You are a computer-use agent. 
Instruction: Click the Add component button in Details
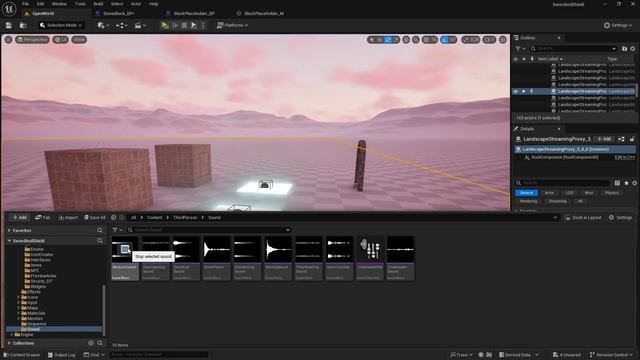pos(604,139)
